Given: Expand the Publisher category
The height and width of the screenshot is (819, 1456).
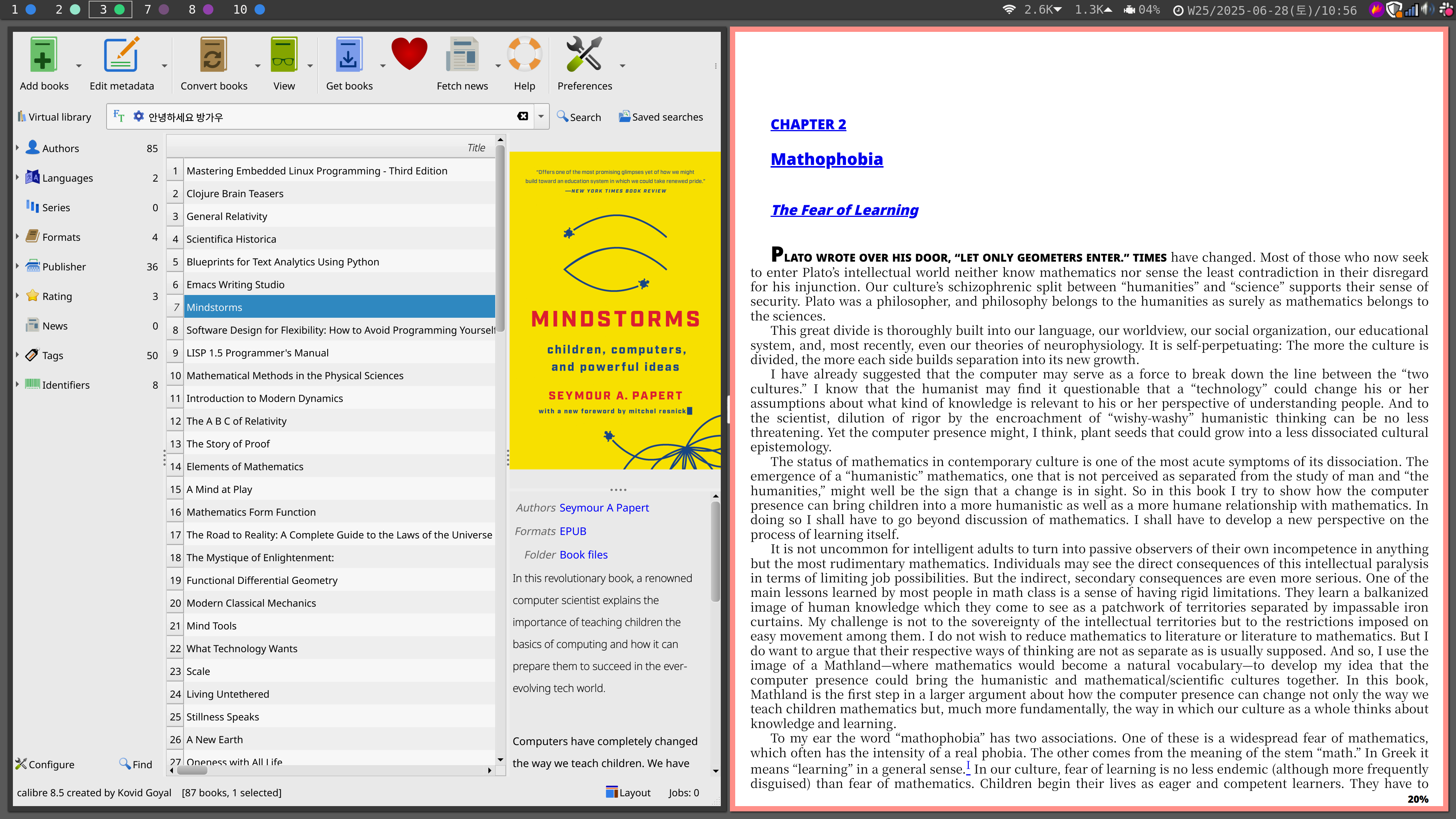Looking at the screenshot, I should coord(17,266).
